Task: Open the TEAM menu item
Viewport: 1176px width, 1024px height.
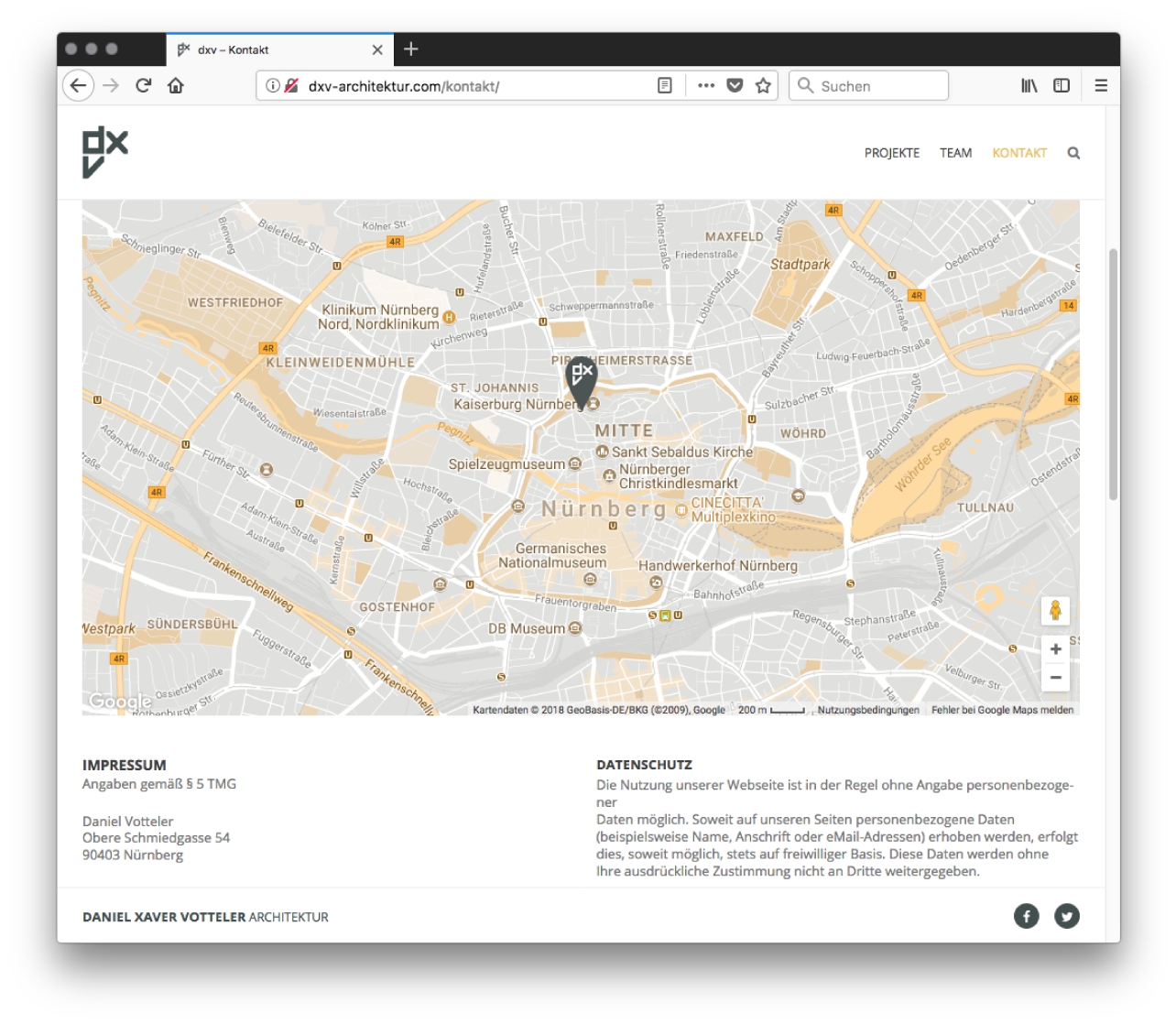Action: click(955, 153)
